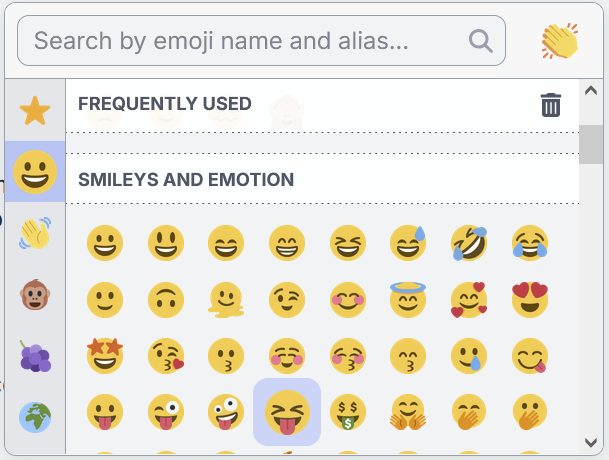Open the monkey face Animals category tab

[35, 294]
